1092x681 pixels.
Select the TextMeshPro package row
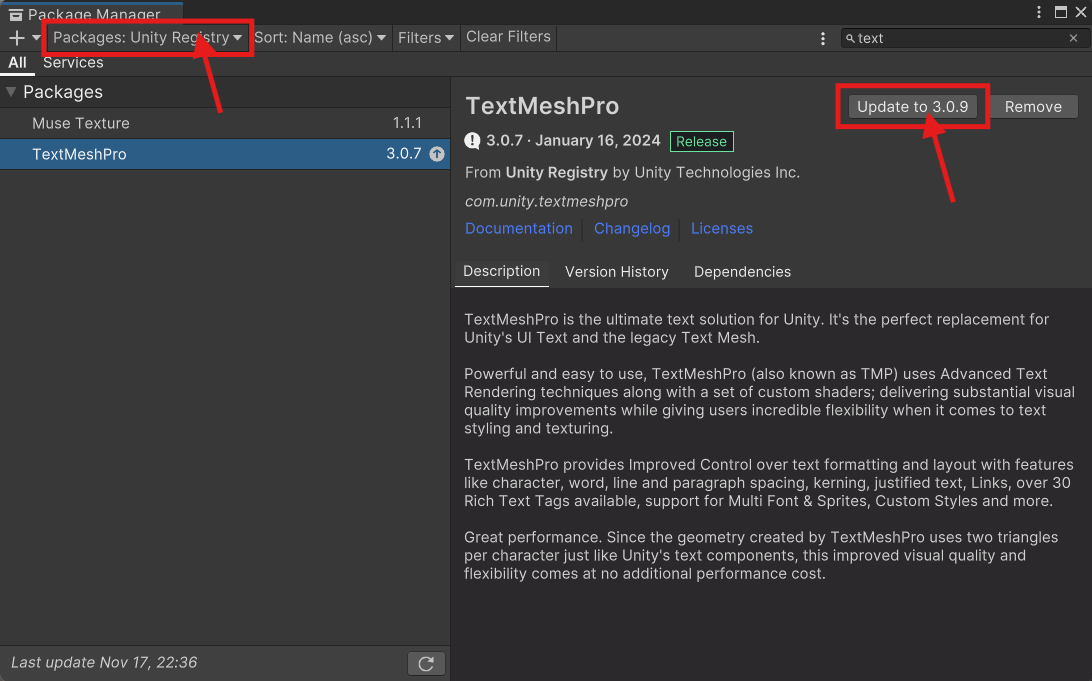pyautogui.click(x=225, y=154)
